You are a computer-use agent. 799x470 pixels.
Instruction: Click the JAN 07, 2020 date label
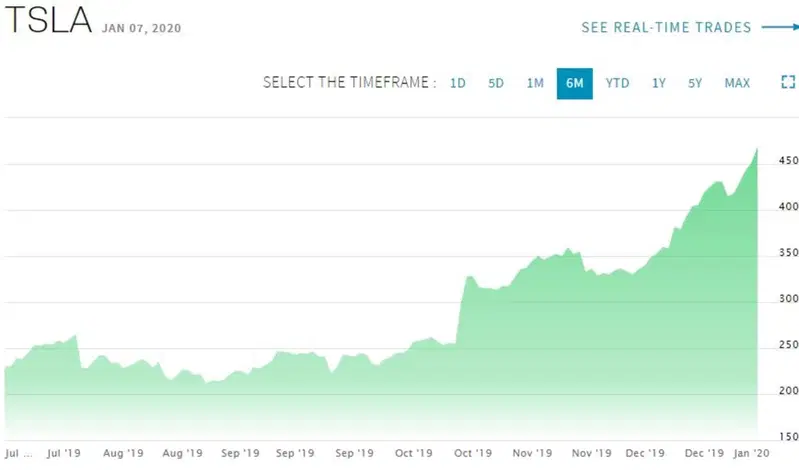(x=141, y=28)
